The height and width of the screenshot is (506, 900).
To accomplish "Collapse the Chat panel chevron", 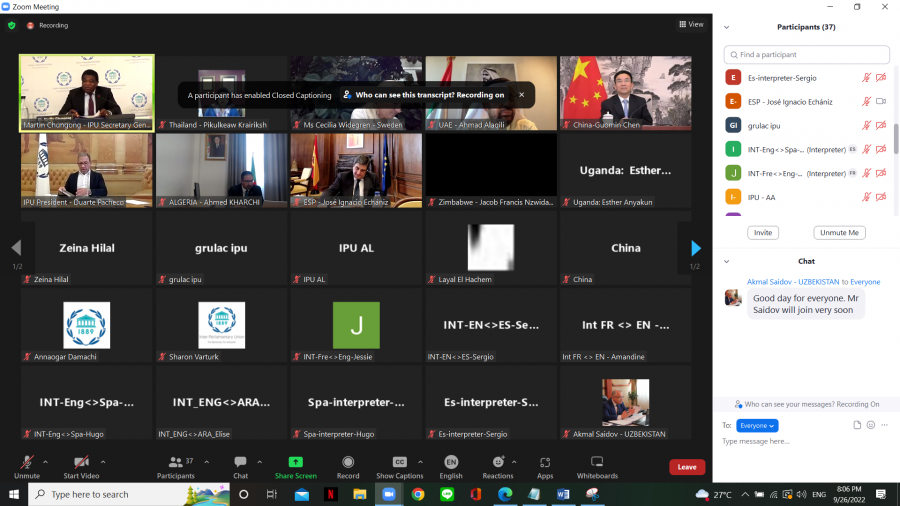I will point(727,261).
